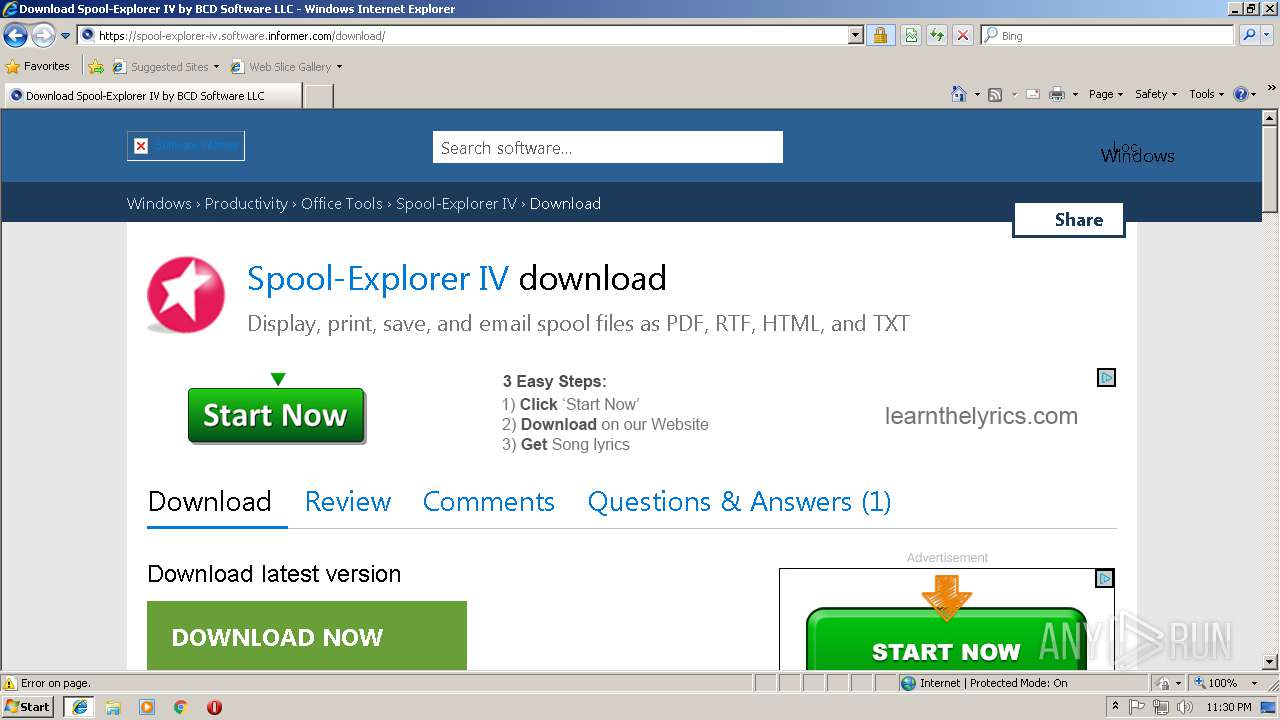Open the Windows Media Player taskbar icon
Image resolution: width=1280 pixels, height=720 pixels.
[147, 707]
